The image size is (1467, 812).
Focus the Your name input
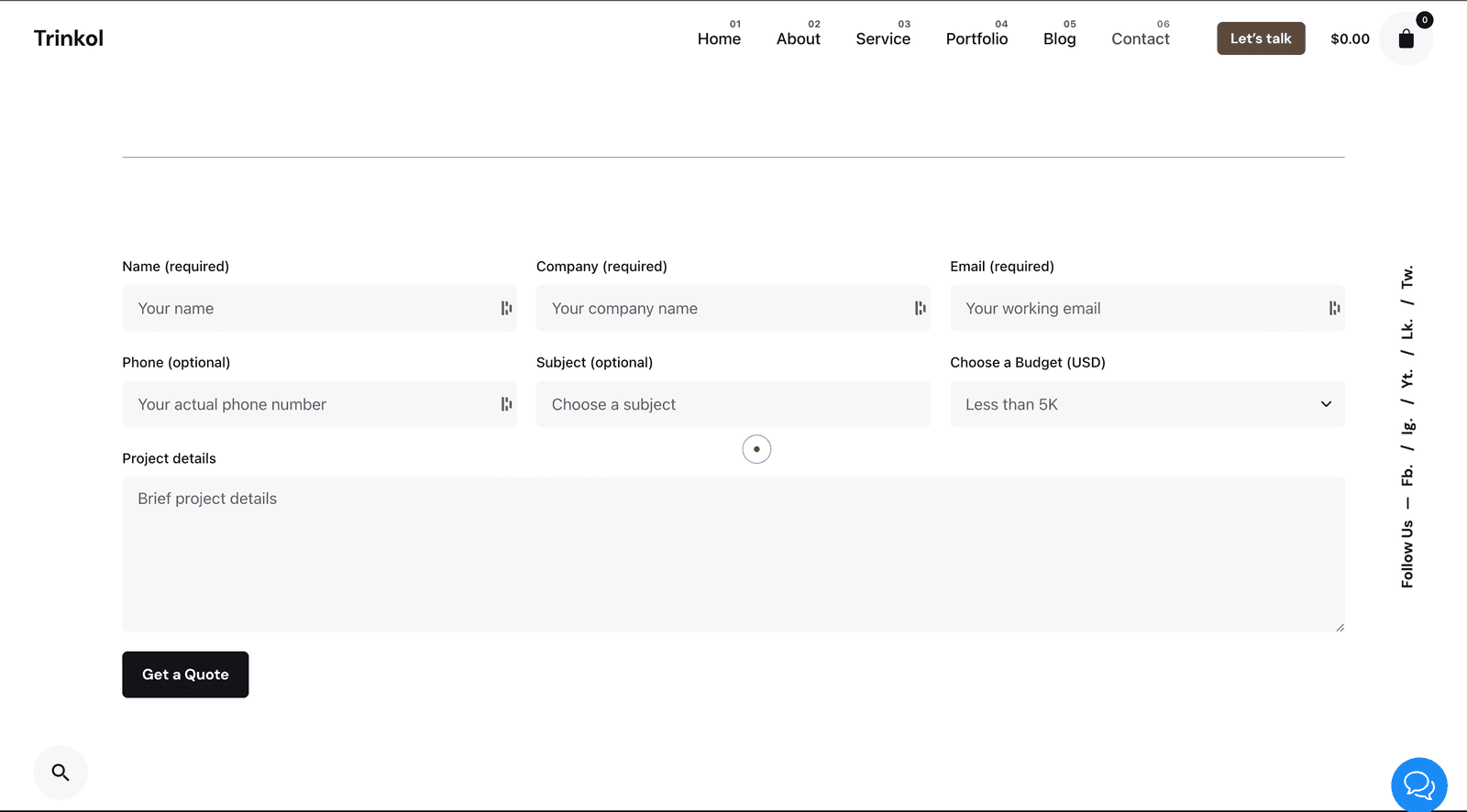[x=319, y=308]
